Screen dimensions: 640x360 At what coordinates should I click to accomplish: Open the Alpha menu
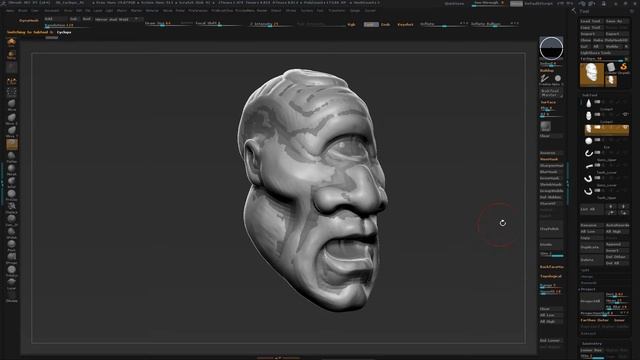tap(10, 11)
